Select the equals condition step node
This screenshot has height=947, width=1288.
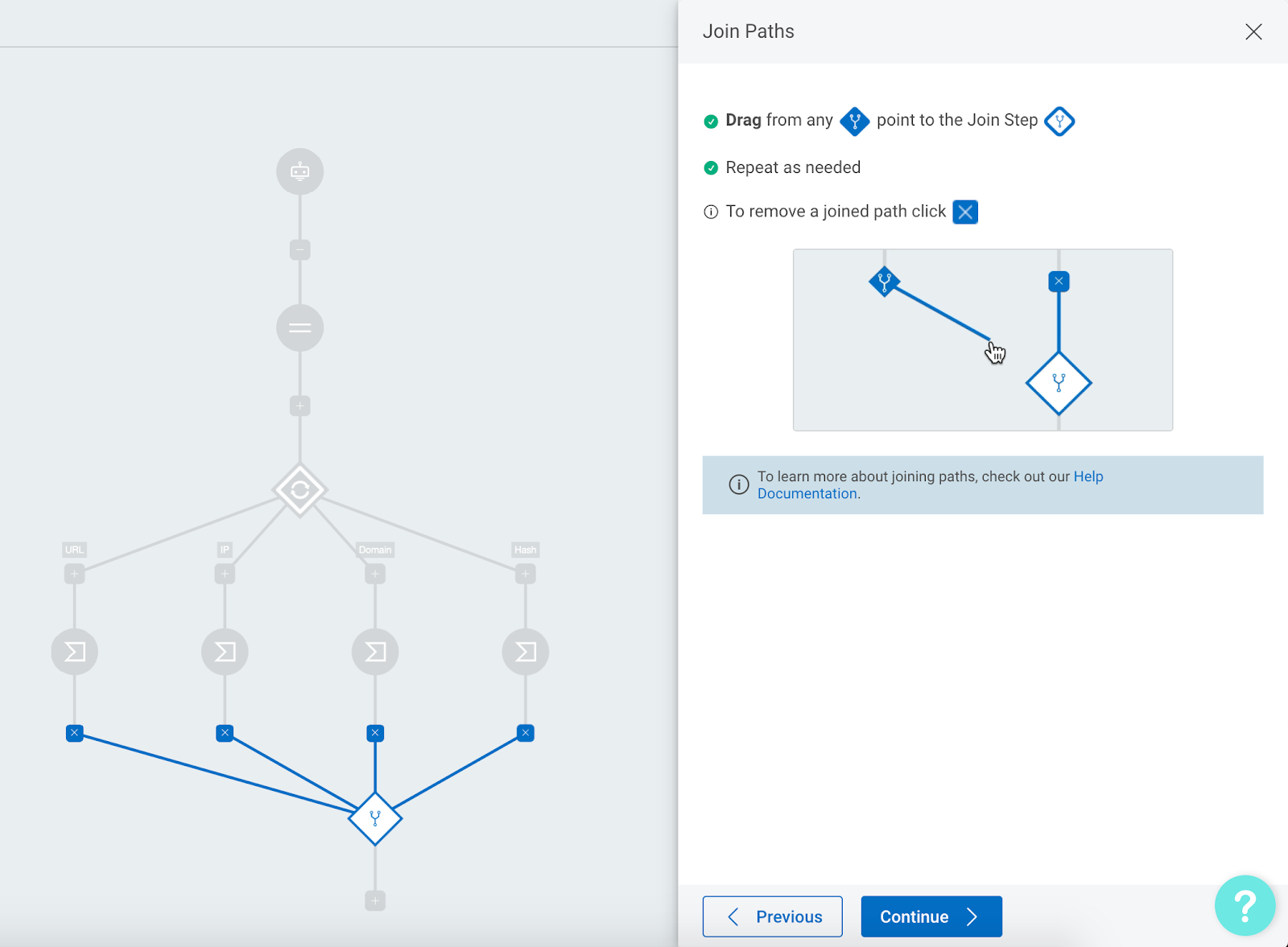click(x=299, y=328)
